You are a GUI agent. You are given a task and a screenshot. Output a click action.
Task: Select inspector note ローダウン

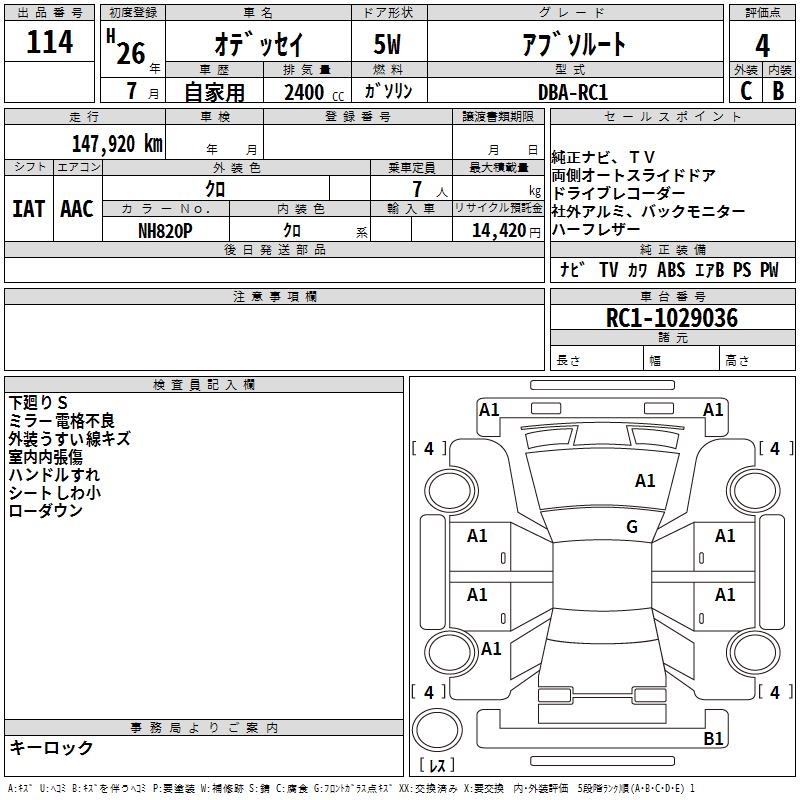click(45, 510)
